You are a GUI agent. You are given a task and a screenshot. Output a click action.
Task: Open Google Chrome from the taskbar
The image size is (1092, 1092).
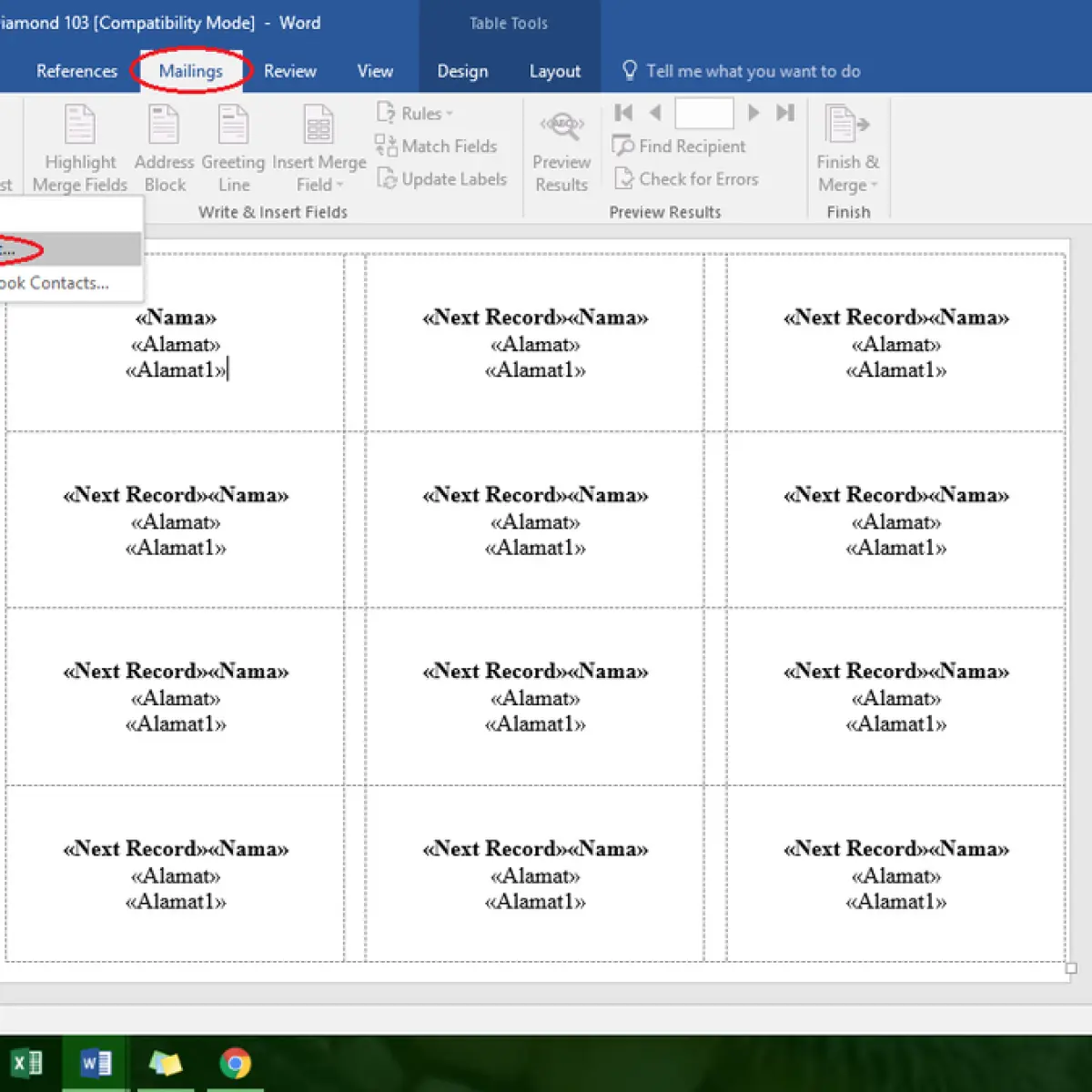tap(235, 1063)
